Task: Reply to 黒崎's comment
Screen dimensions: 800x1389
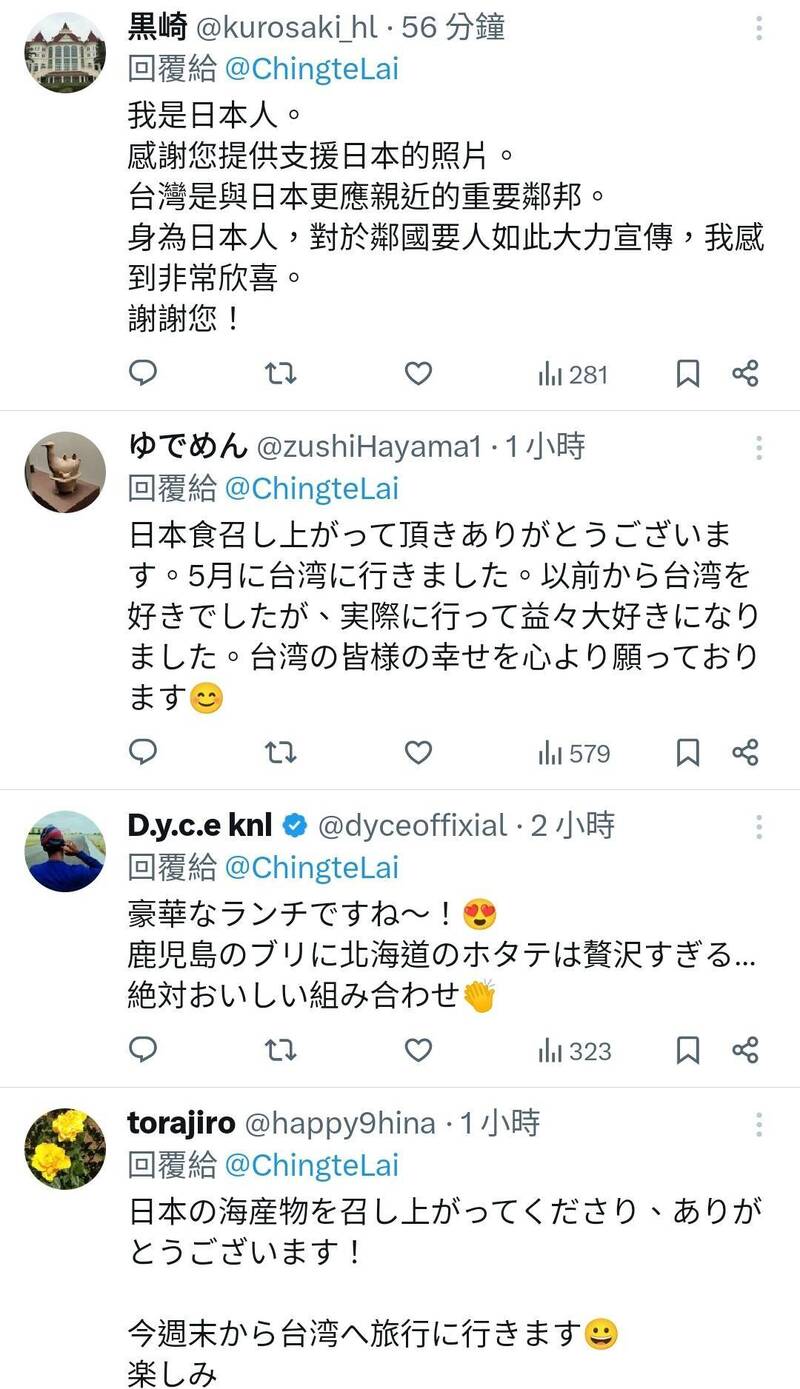Action: coord(143,374)
